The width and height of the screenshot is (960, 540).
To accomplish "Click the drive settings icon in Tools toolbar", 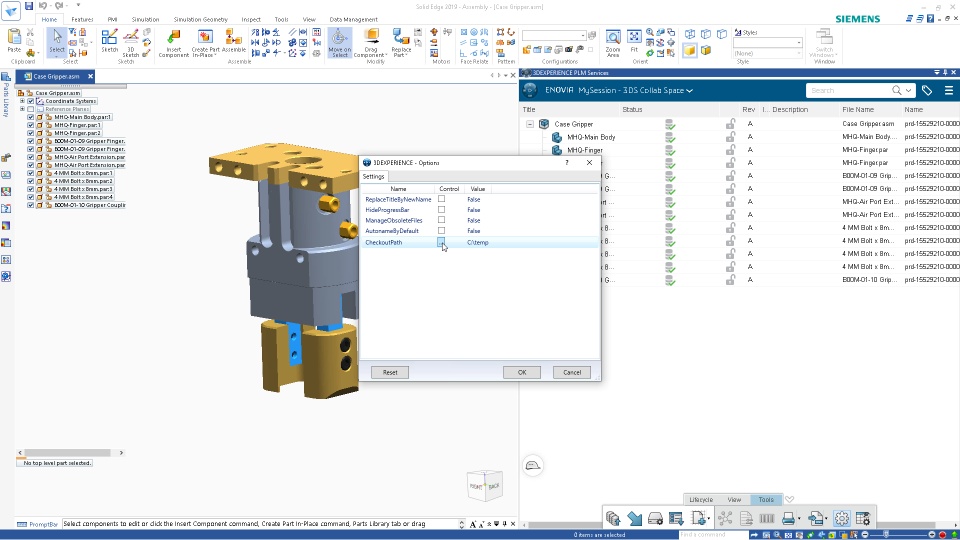I will [655, 519].
